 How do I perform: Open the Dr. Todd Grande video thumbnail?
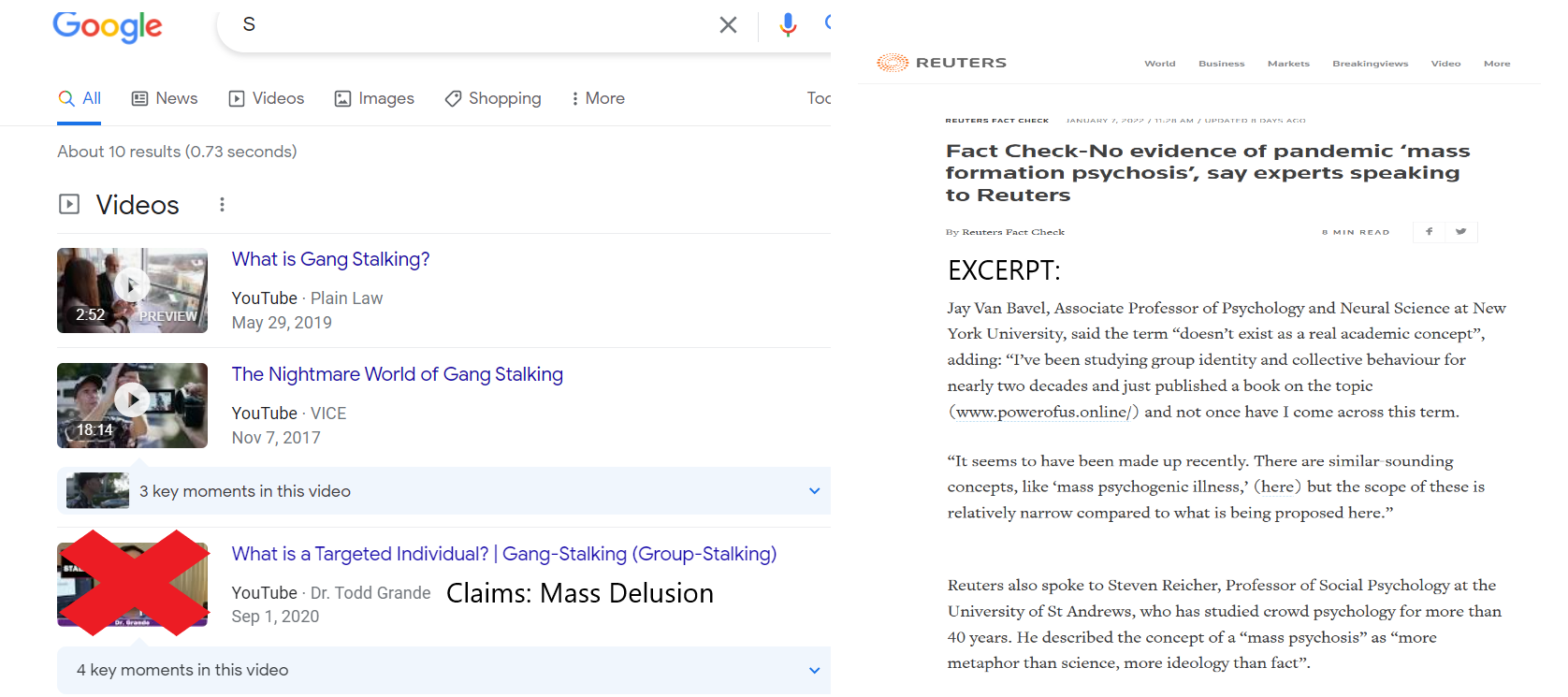point(132,585)
